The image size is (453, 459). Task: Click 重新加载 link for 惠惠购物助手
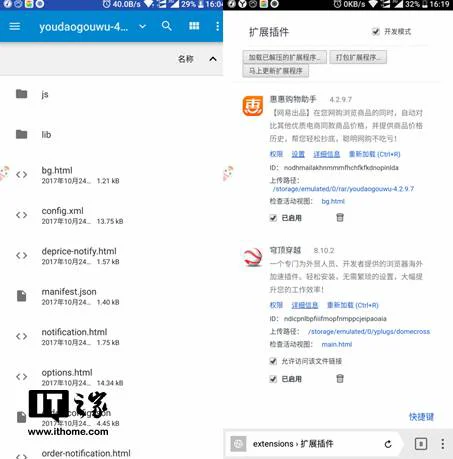[374, 154]
